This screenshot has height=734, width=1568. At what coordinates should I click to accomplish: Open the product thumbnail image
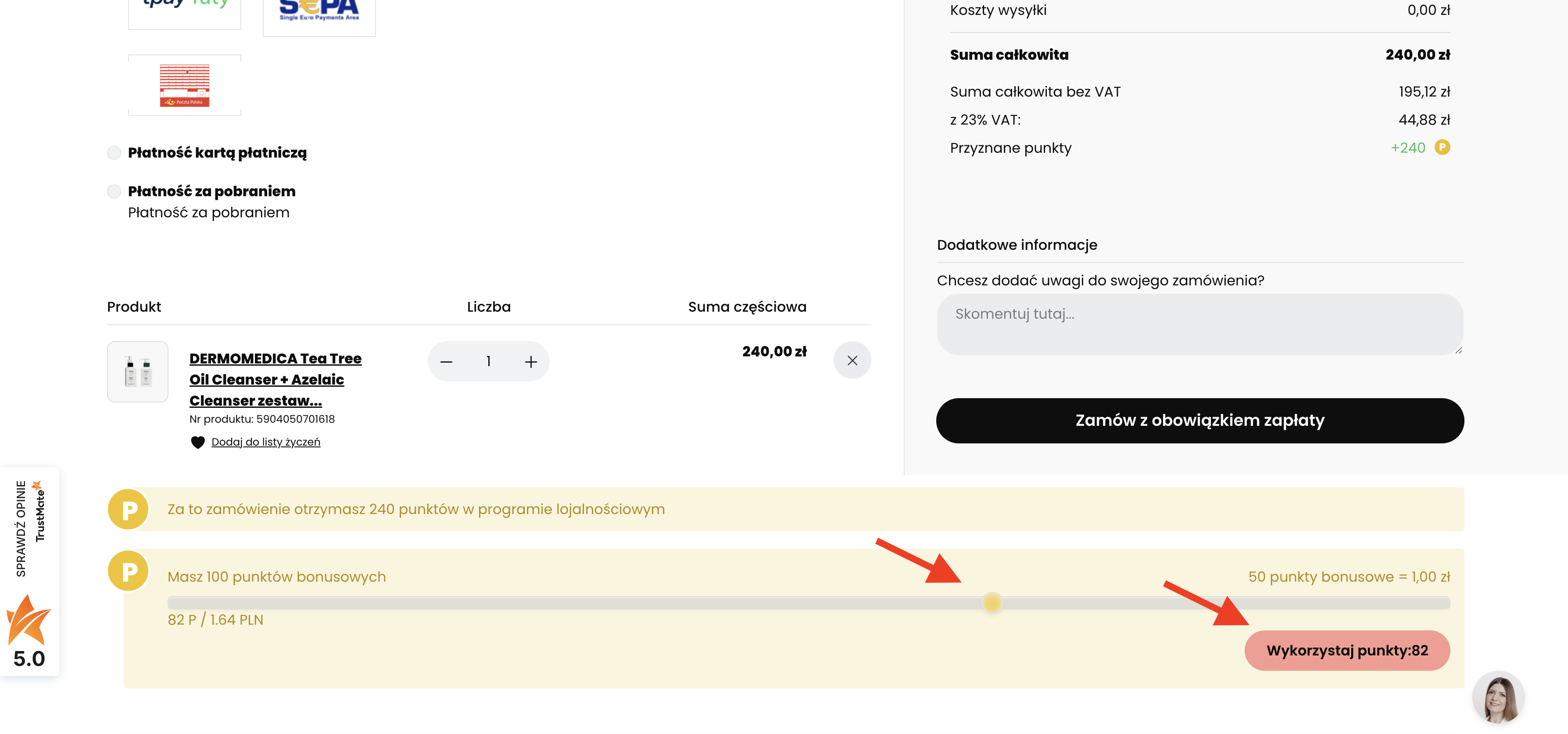coord(138,371)
